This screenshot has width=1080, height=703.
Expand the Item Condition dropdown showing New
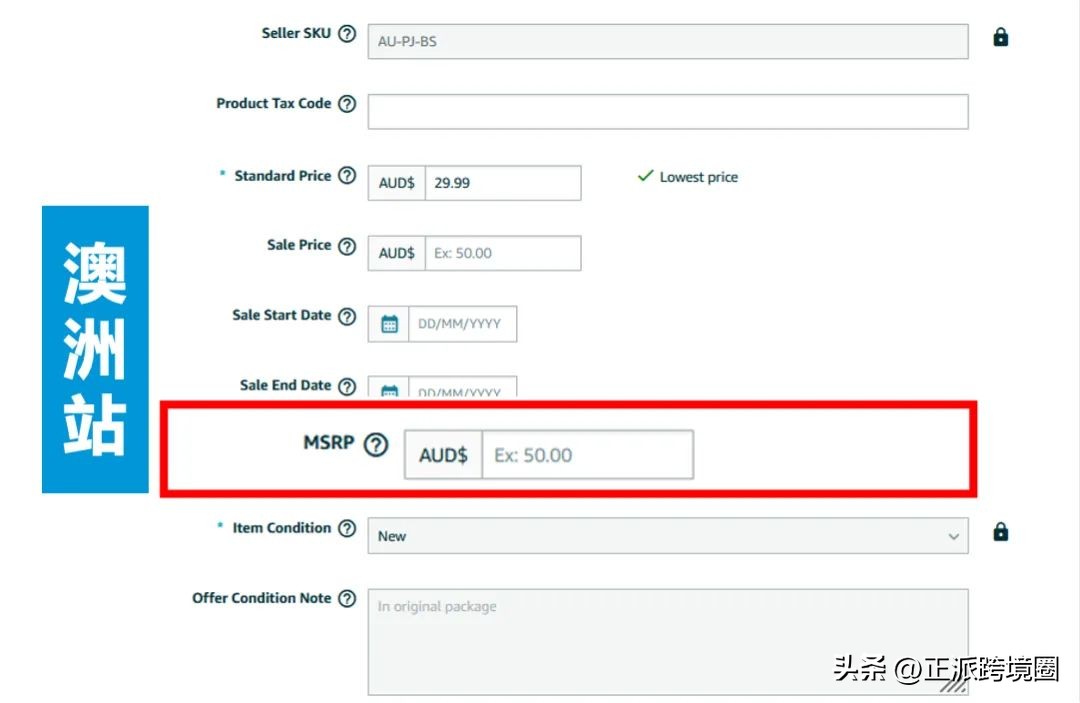(667, 536)
